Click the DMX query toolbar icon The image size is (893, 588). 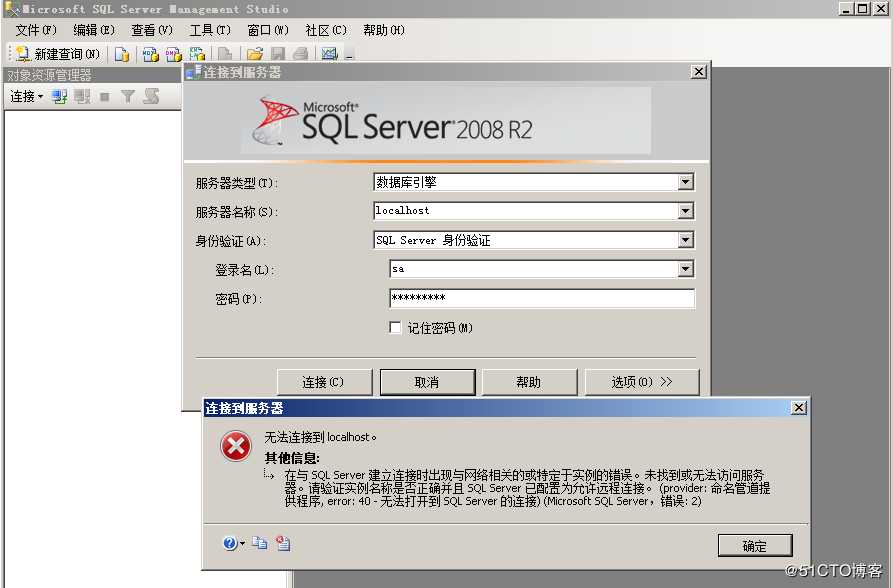174,54
